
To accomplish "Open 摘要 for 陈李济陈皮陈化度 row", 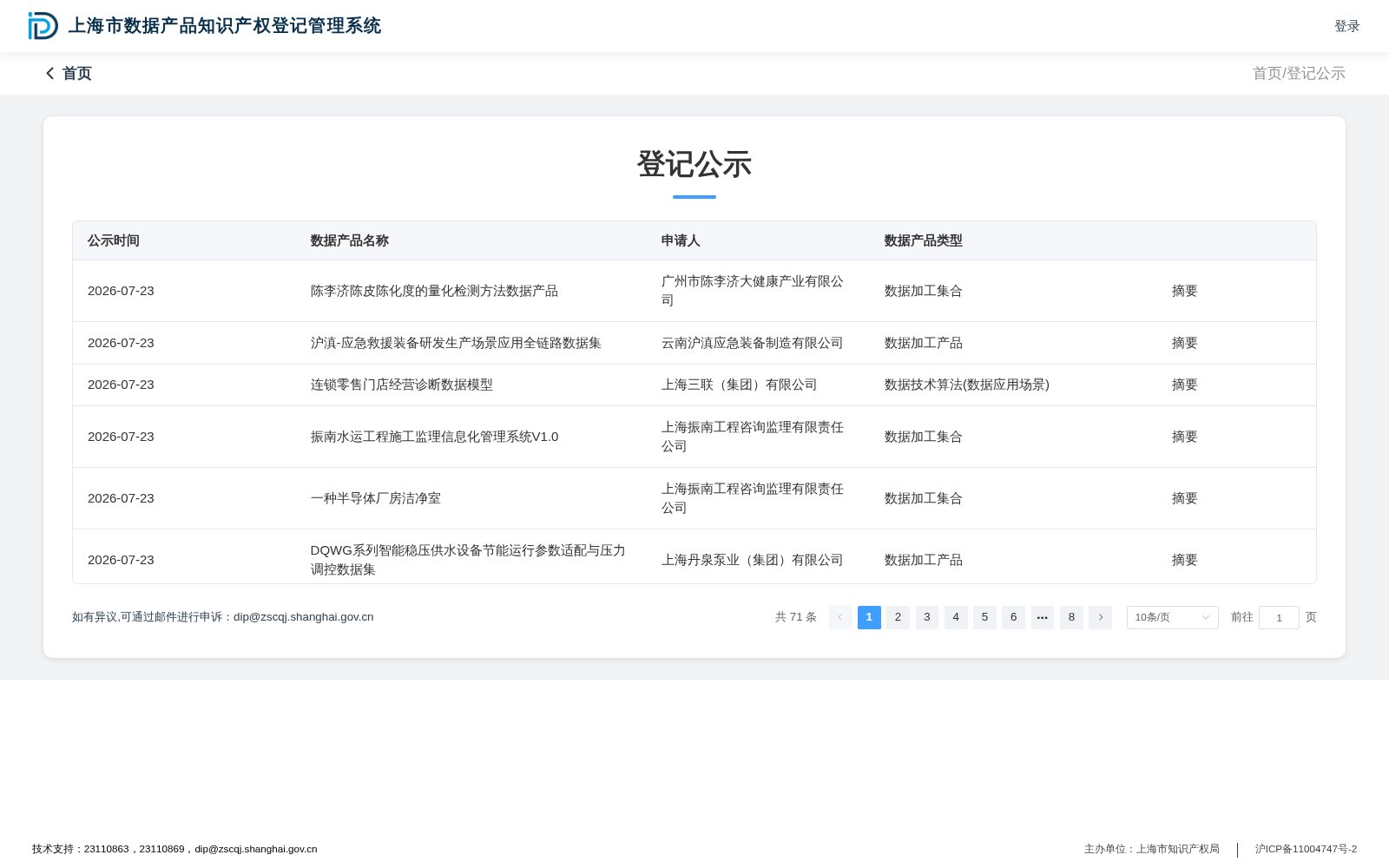I will pos(1185,291).
